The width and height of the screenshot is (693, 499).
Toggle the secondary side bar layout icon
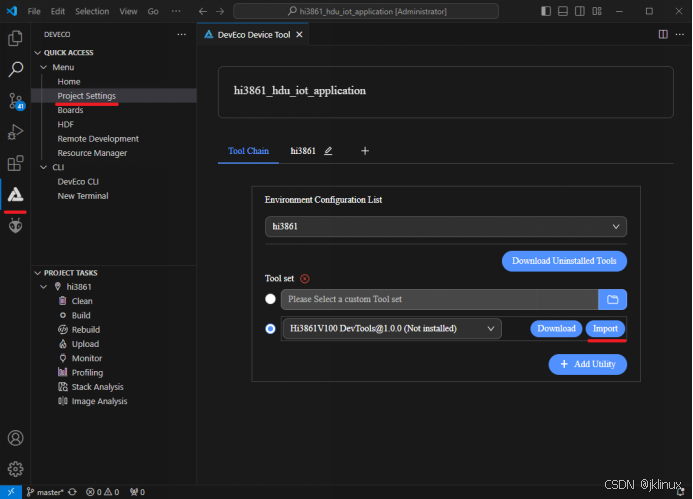coord(579,11)
